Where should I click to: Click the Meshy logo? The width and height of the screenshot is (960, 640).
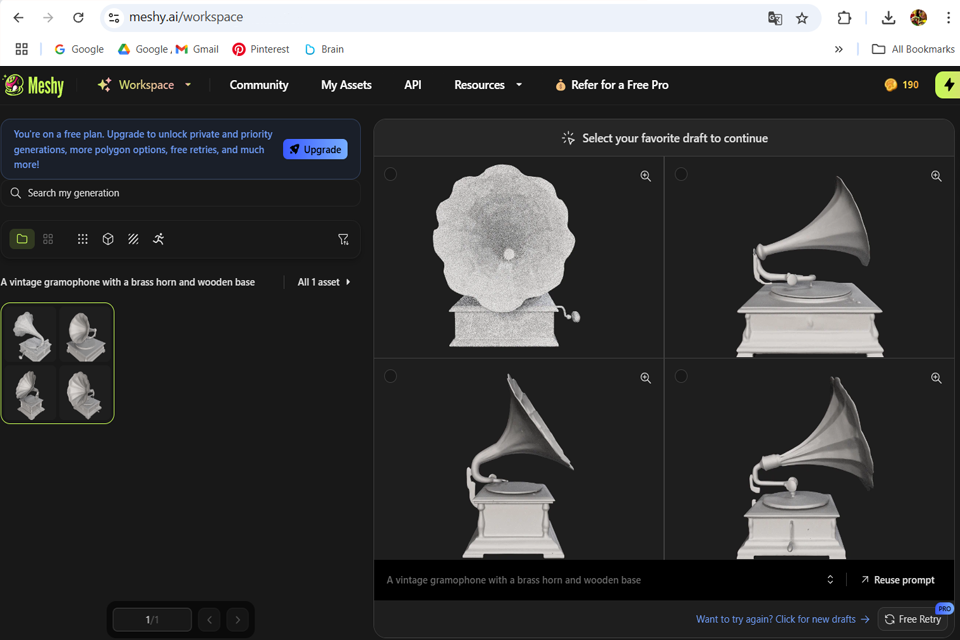pos(34,85)
